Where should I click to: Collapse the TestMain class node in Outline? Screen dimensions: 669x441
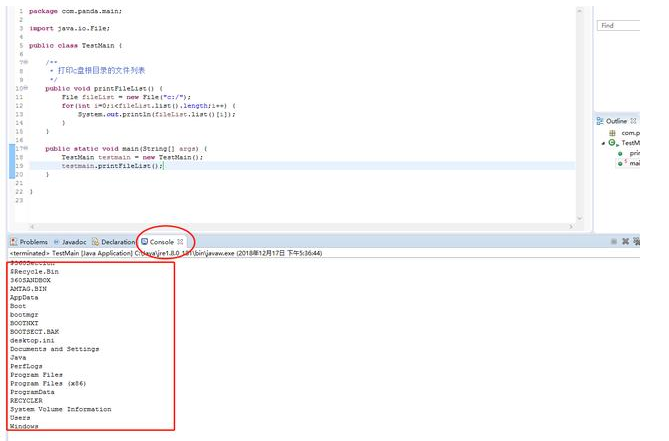[603, 143]
